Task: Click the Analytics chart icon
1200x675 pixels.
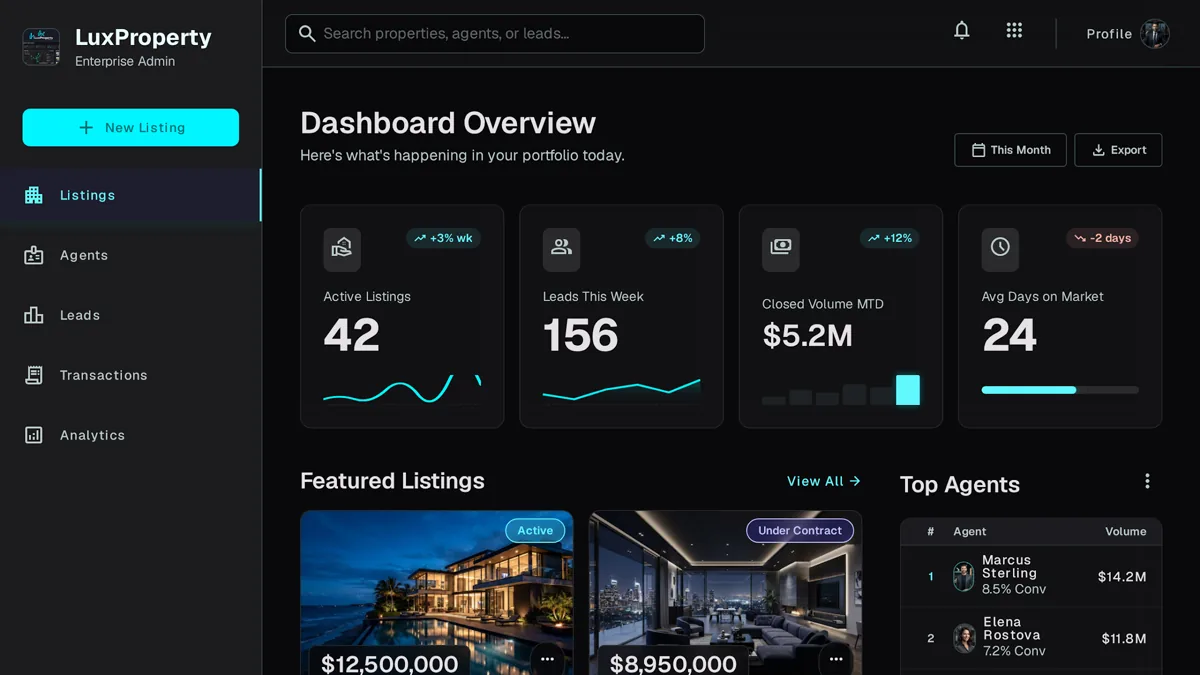Action: pos(34,435)
